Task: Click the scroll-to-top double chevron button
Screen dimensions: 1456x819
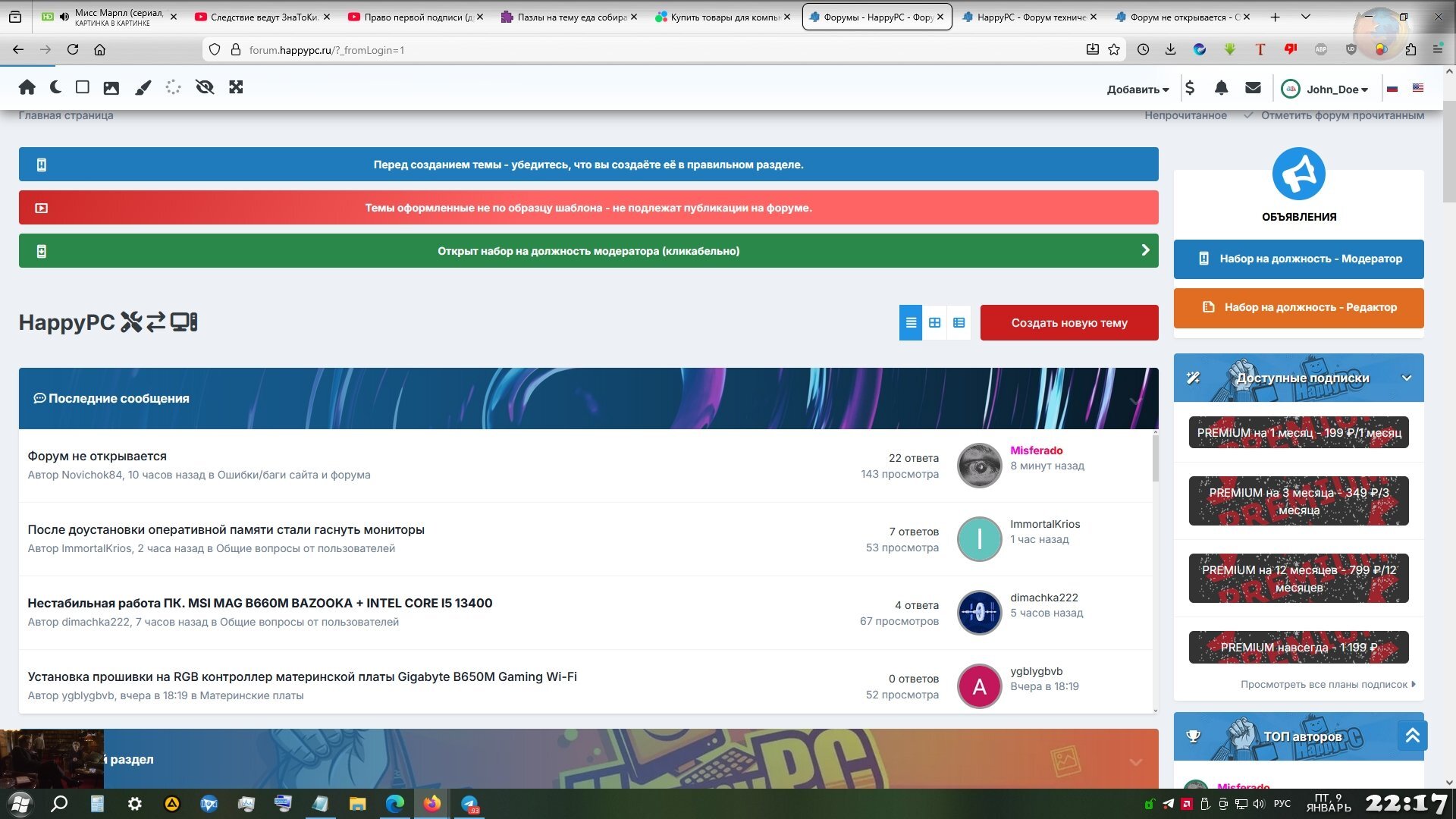Action: tap(1412, 736)
